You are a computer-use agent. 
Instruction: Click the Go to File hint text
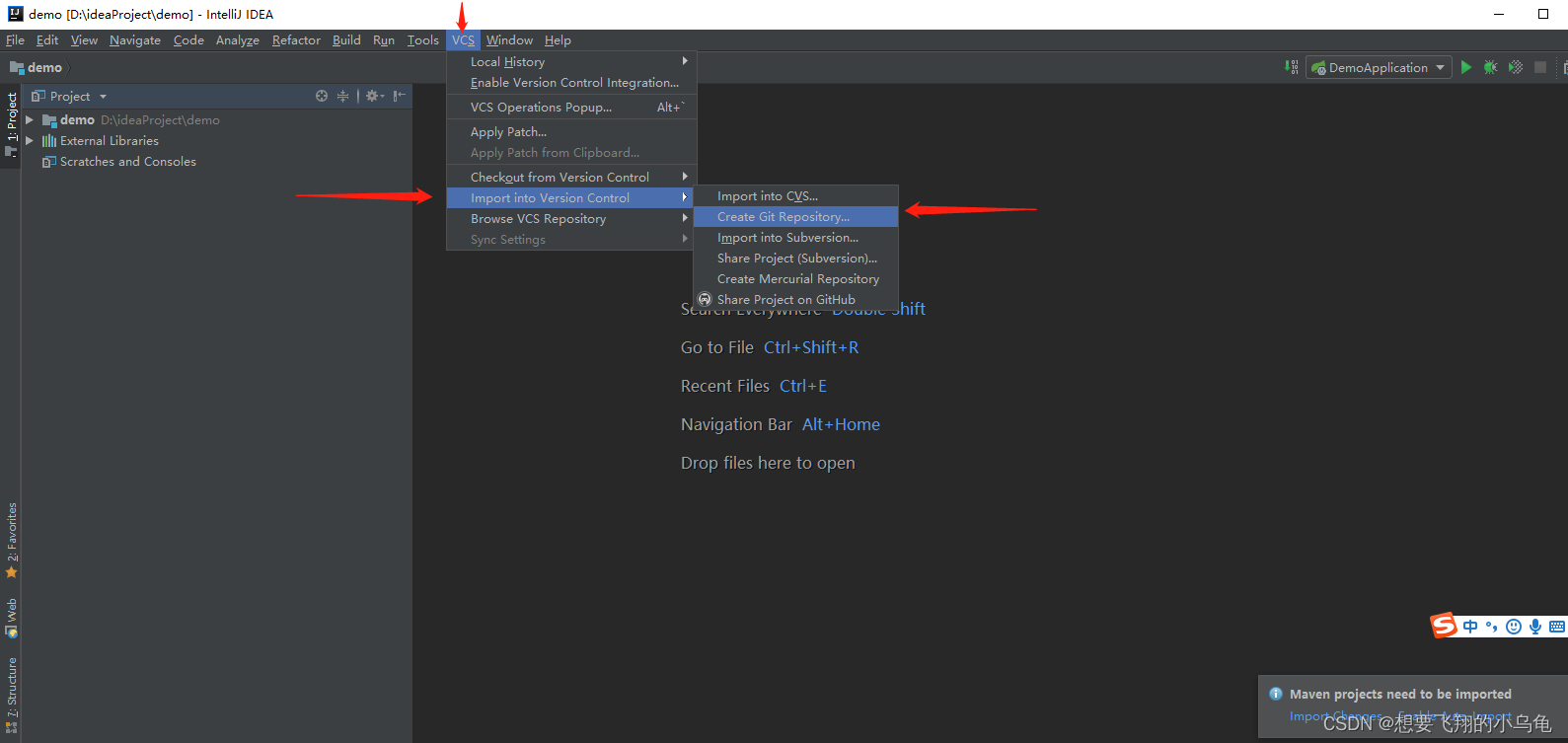(x=717, y=347)
